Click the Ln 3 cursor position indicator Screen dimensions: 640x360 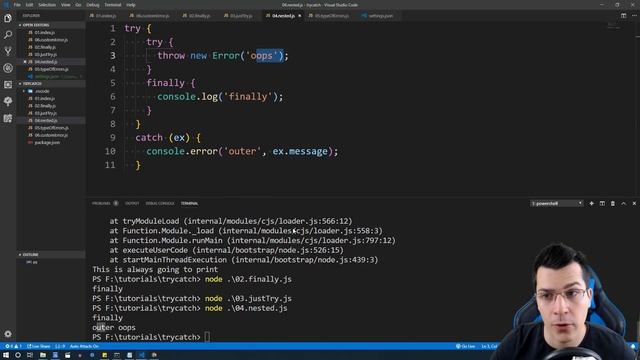click(x=489, y=346)
